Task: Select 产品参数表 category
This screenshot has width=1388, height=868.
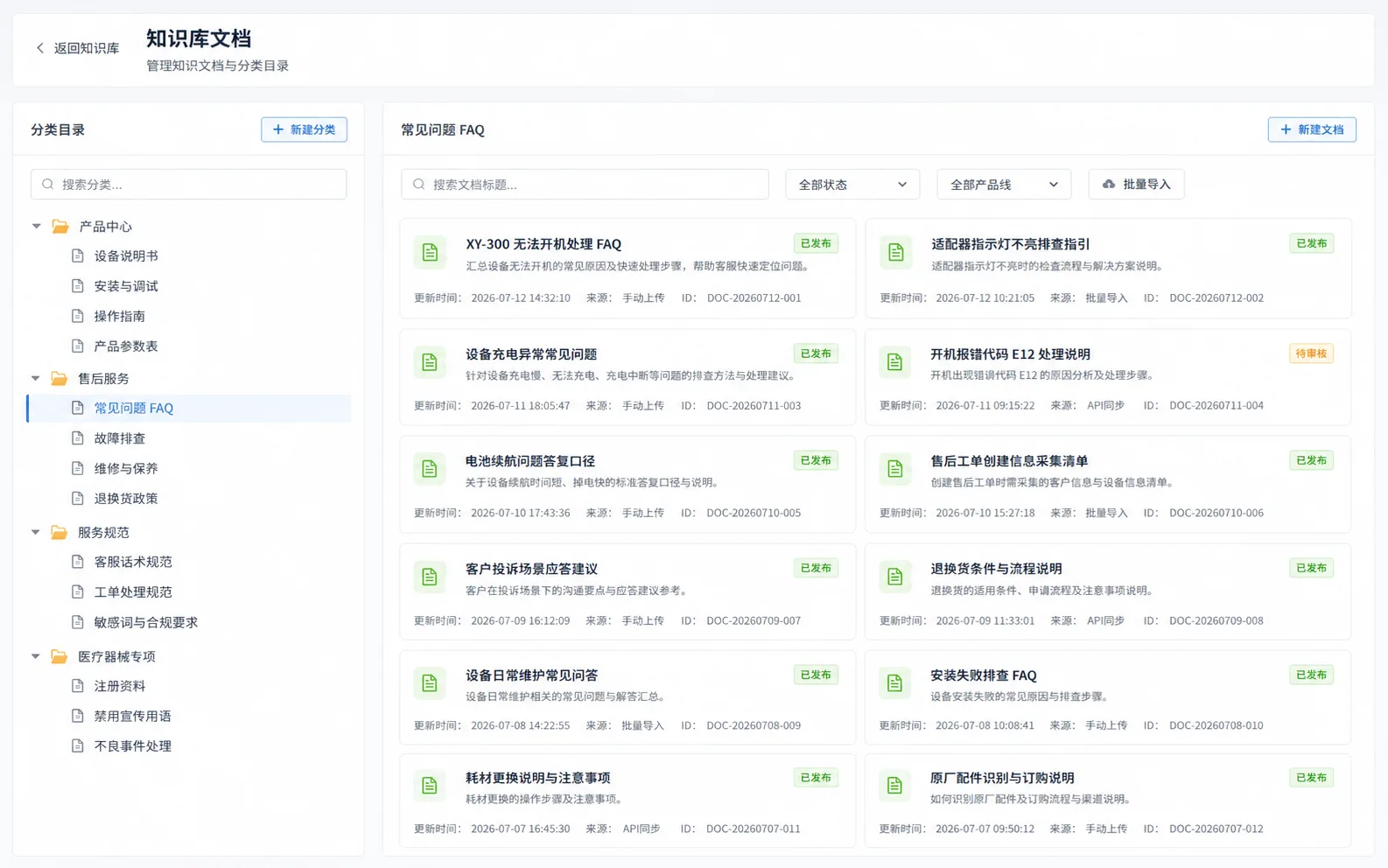Action: point(126,346)
